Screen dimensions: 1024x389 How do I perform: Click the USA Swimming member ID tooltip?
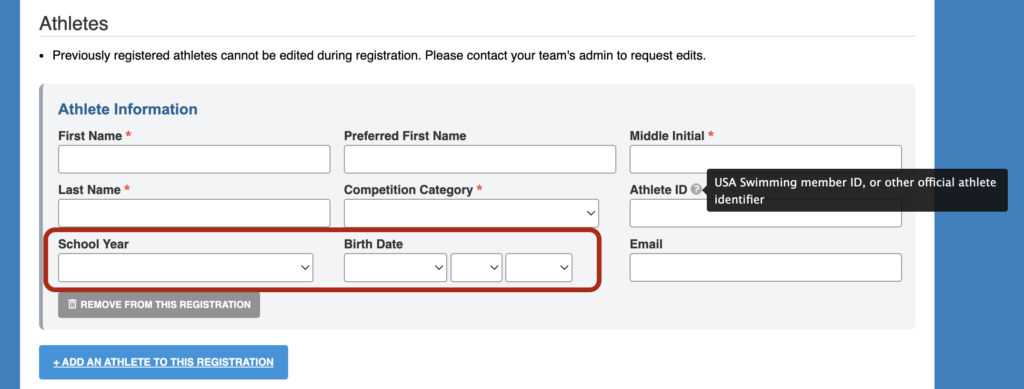click(x=857, y=191)
